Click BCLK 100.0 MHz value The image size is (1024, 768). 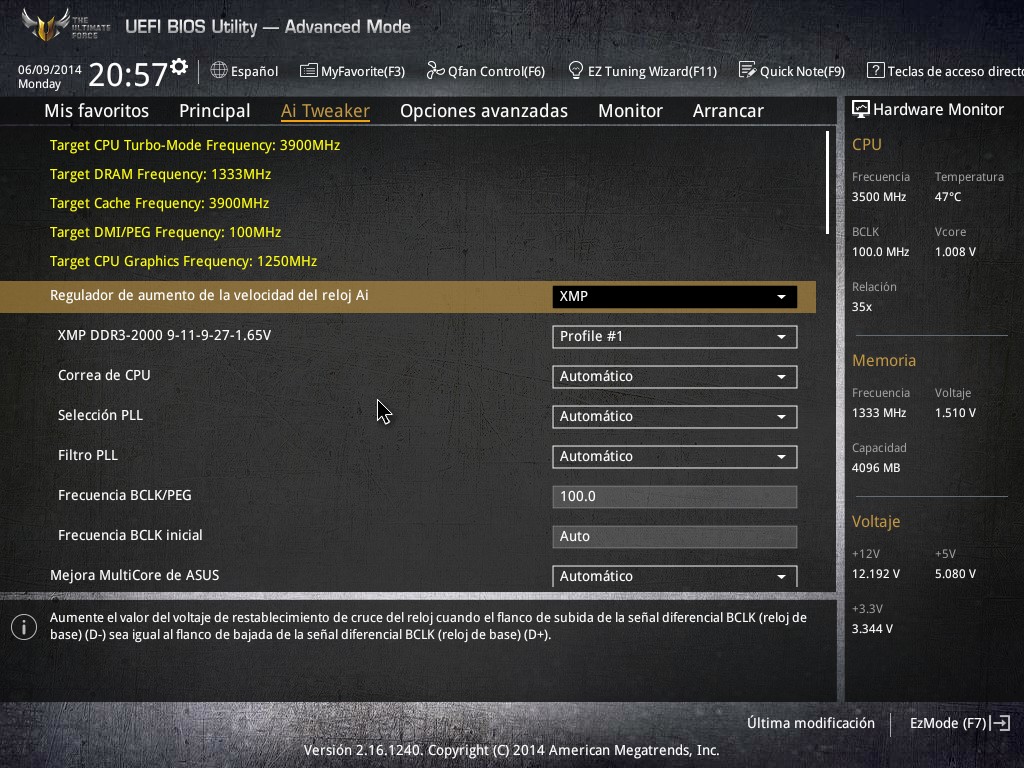pyautogui.click(x=880, y=251)
